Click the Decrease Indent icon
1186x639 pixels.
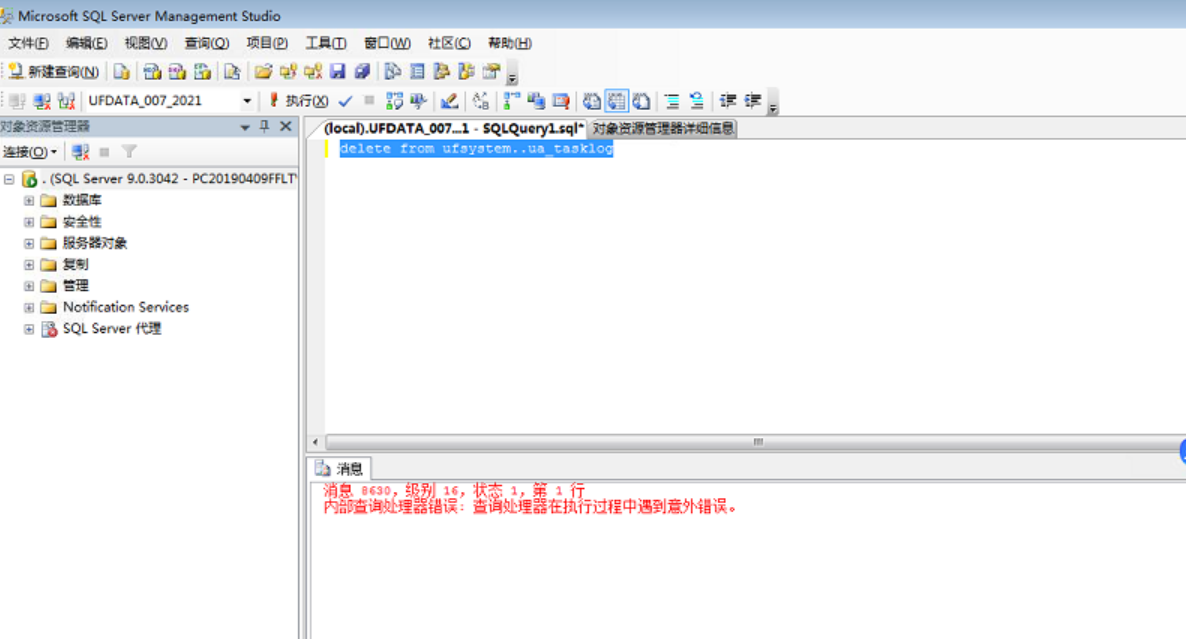728,101
